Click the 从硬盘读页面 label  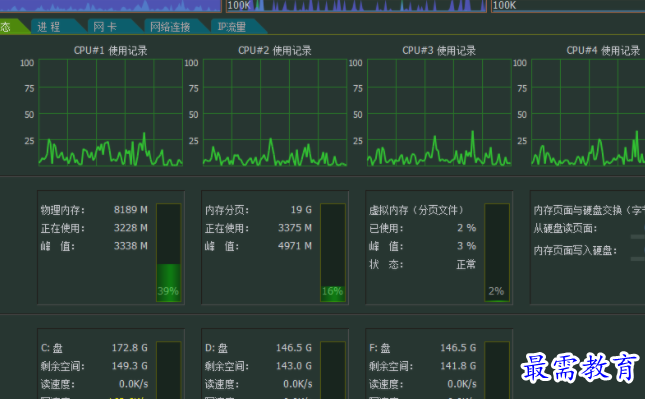(565, 228)
